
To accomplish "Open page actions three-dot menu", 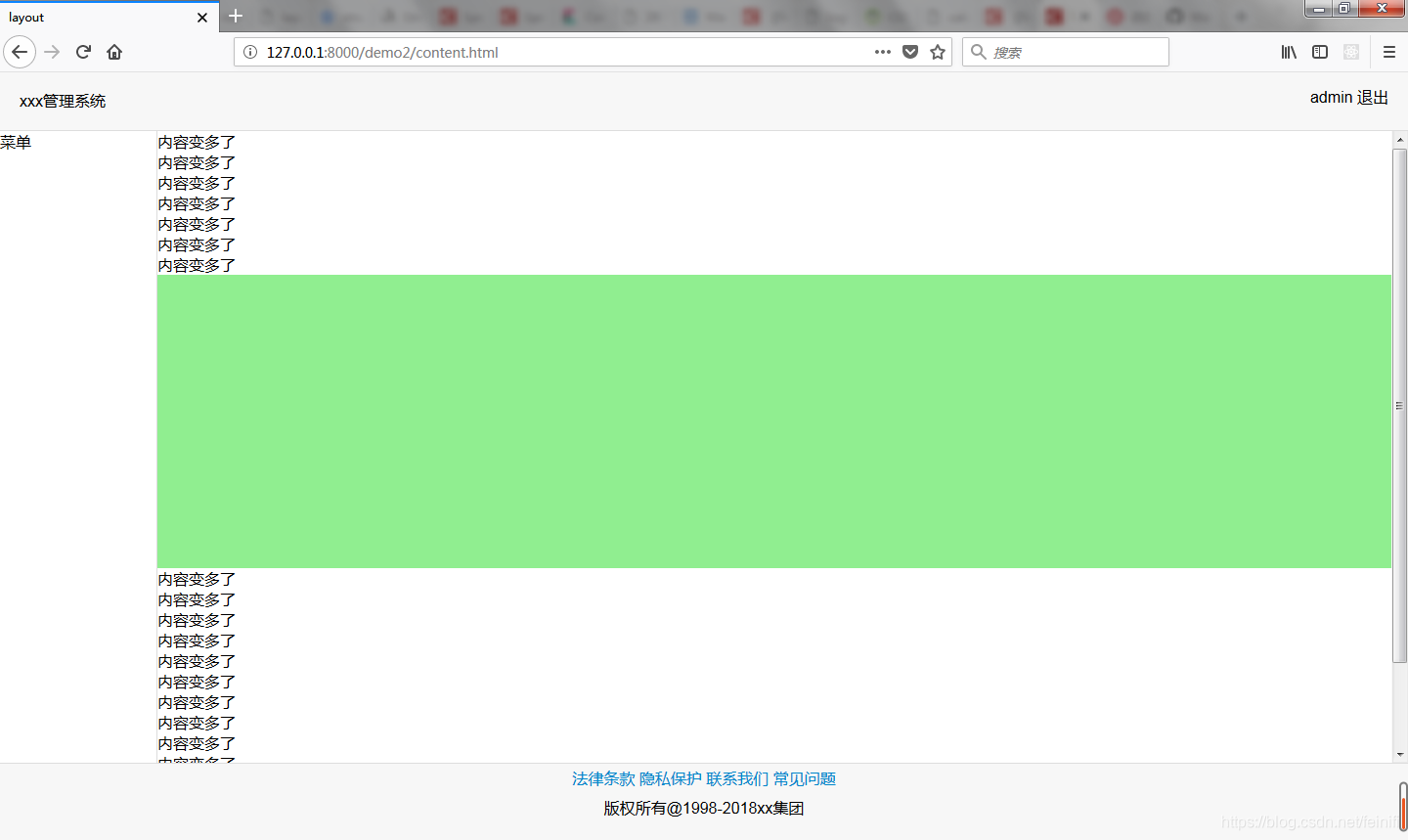I will 883,52.
